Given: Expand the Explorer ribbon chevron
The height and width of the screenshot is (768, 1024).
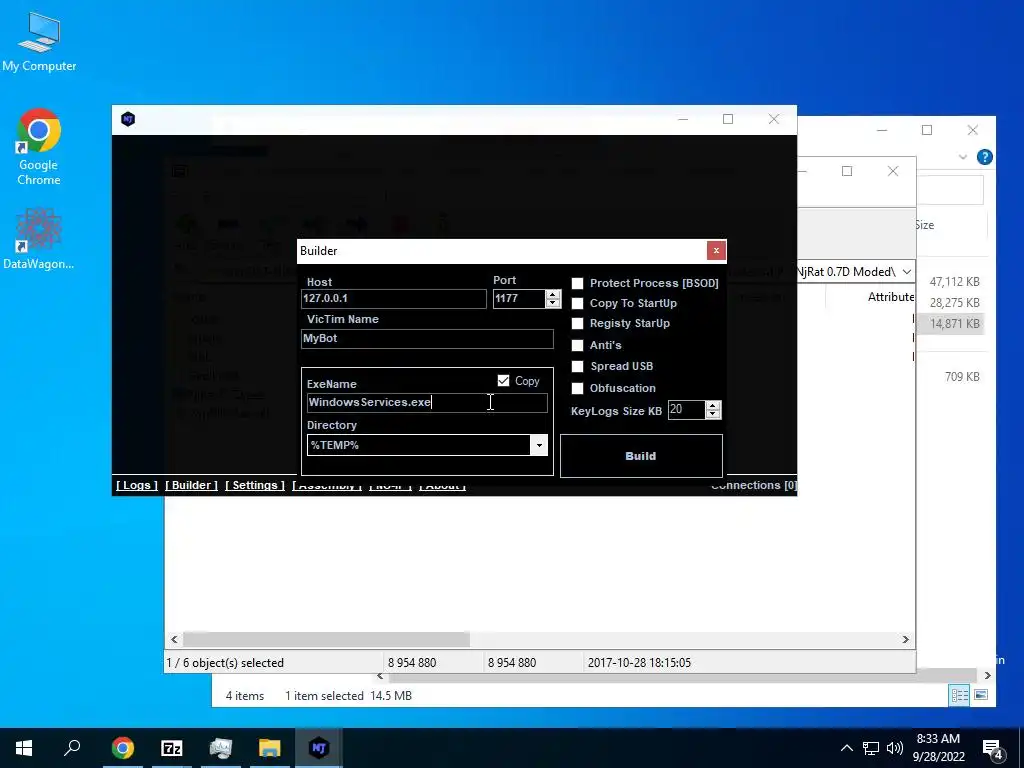Looking at the screenshot, I should click(963, 157).
